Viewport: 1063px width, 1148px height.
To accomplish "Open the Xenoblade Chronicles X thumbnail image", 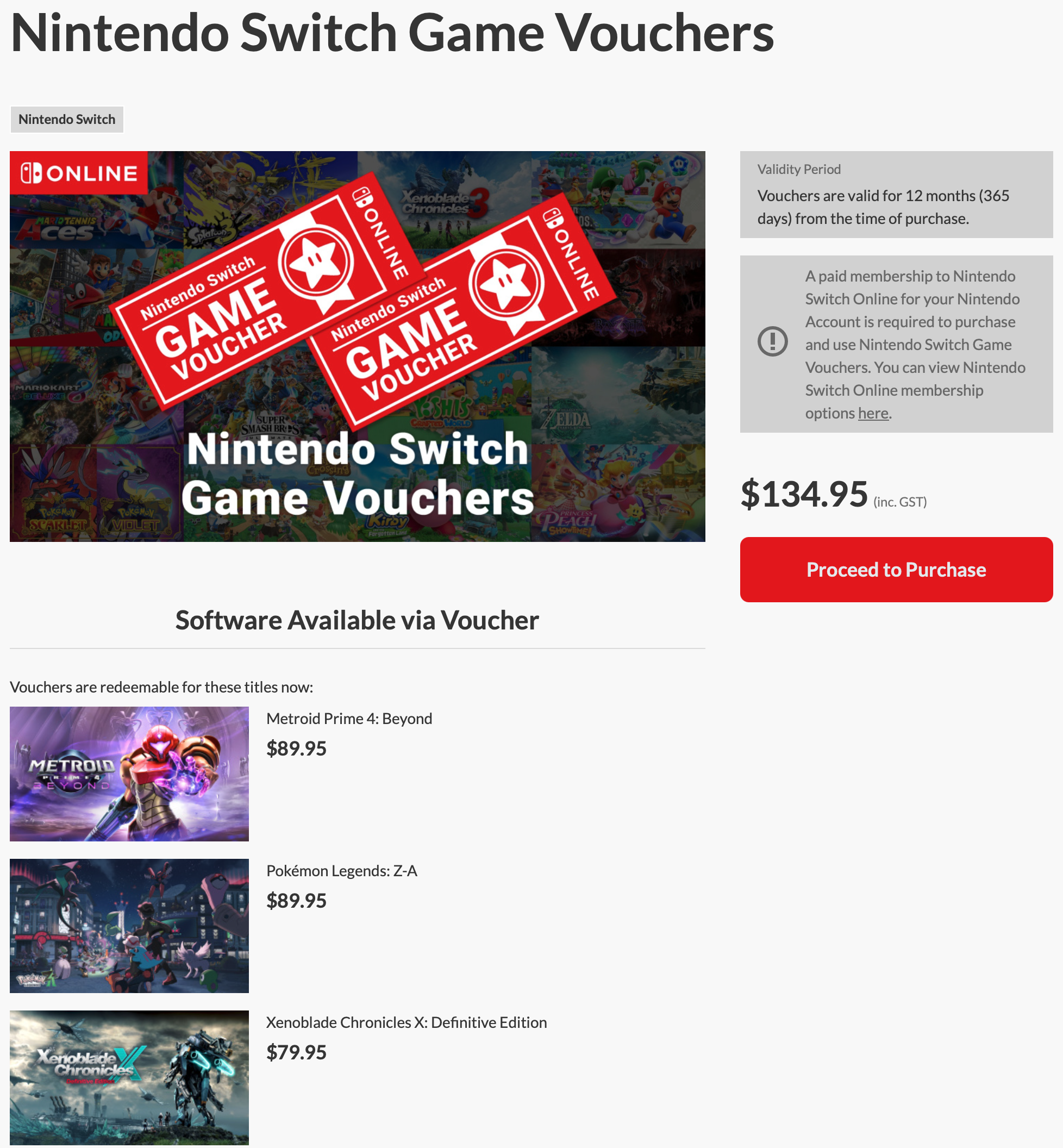I will click(x=129, y=1077).
